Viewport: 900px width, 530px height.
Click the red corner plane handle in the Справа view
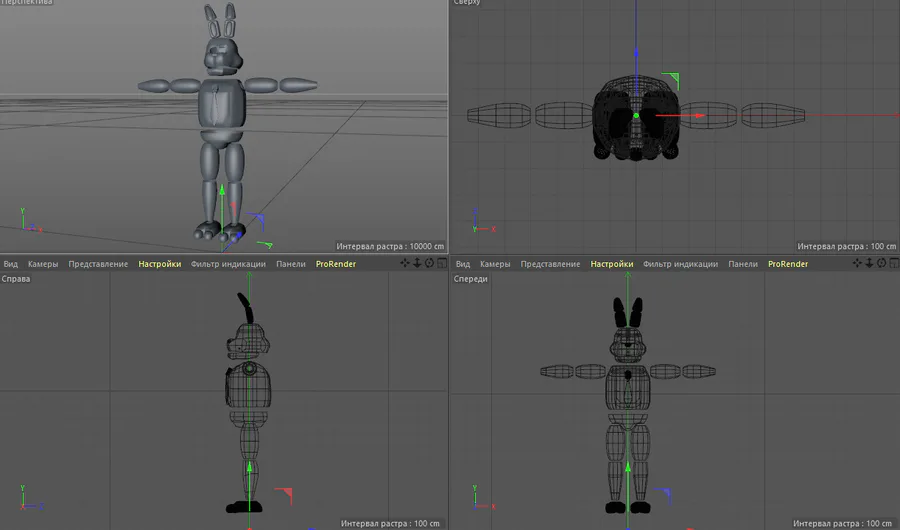(x=285, y=495)
